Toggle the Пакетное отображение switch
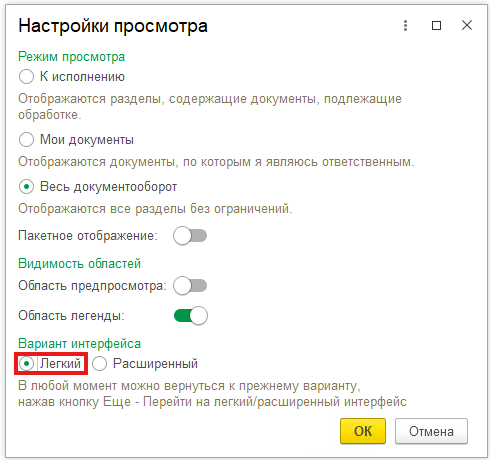The height and width of the screenshot is (460, 490). click(x=190, y=236)
